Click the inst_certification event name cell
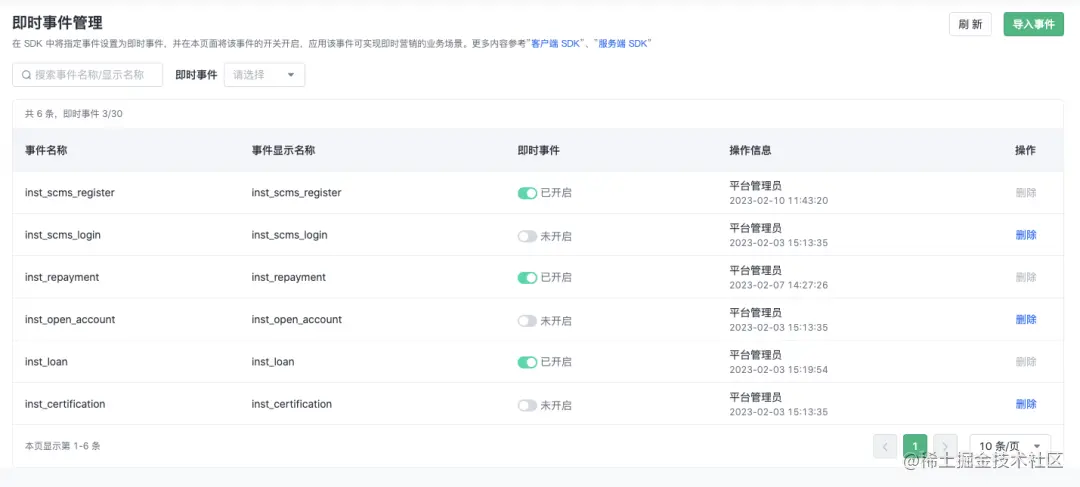 (x=65, y=404)
